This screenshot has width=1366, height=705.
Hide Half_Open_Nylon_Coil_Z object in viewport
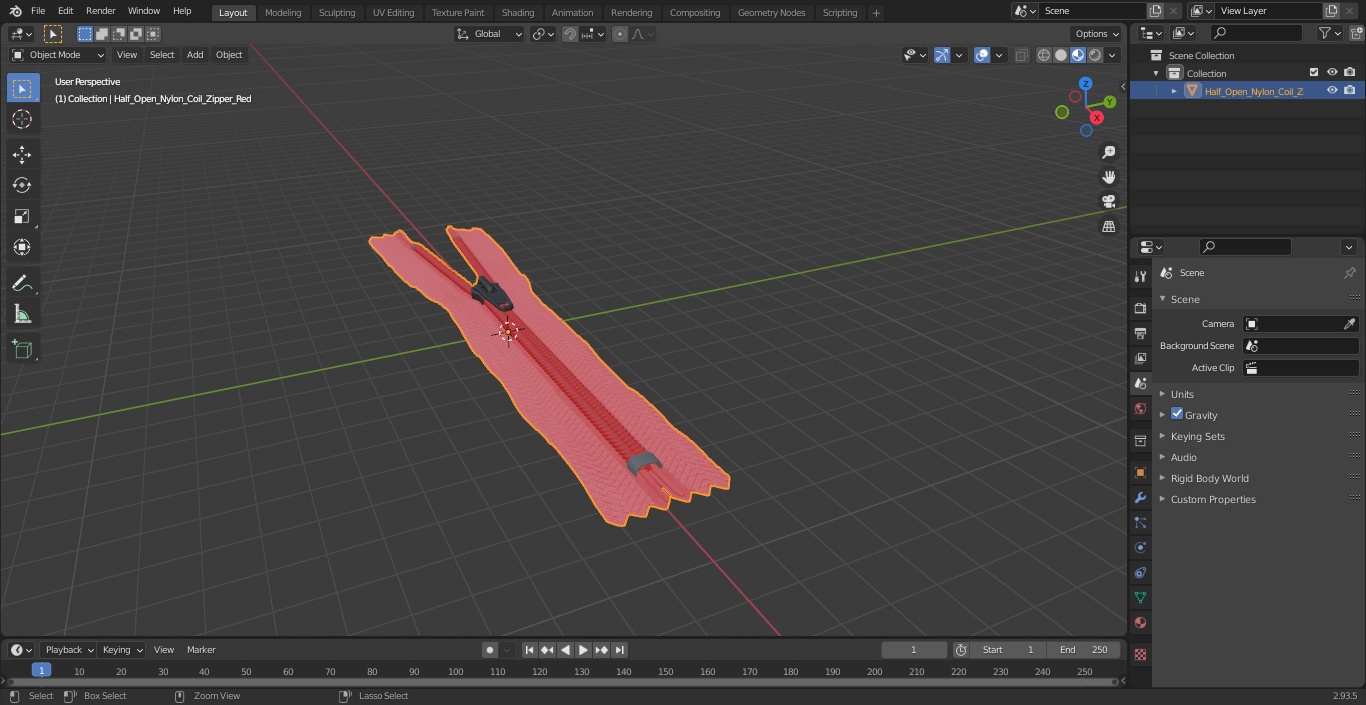[x=1332, y=90]
